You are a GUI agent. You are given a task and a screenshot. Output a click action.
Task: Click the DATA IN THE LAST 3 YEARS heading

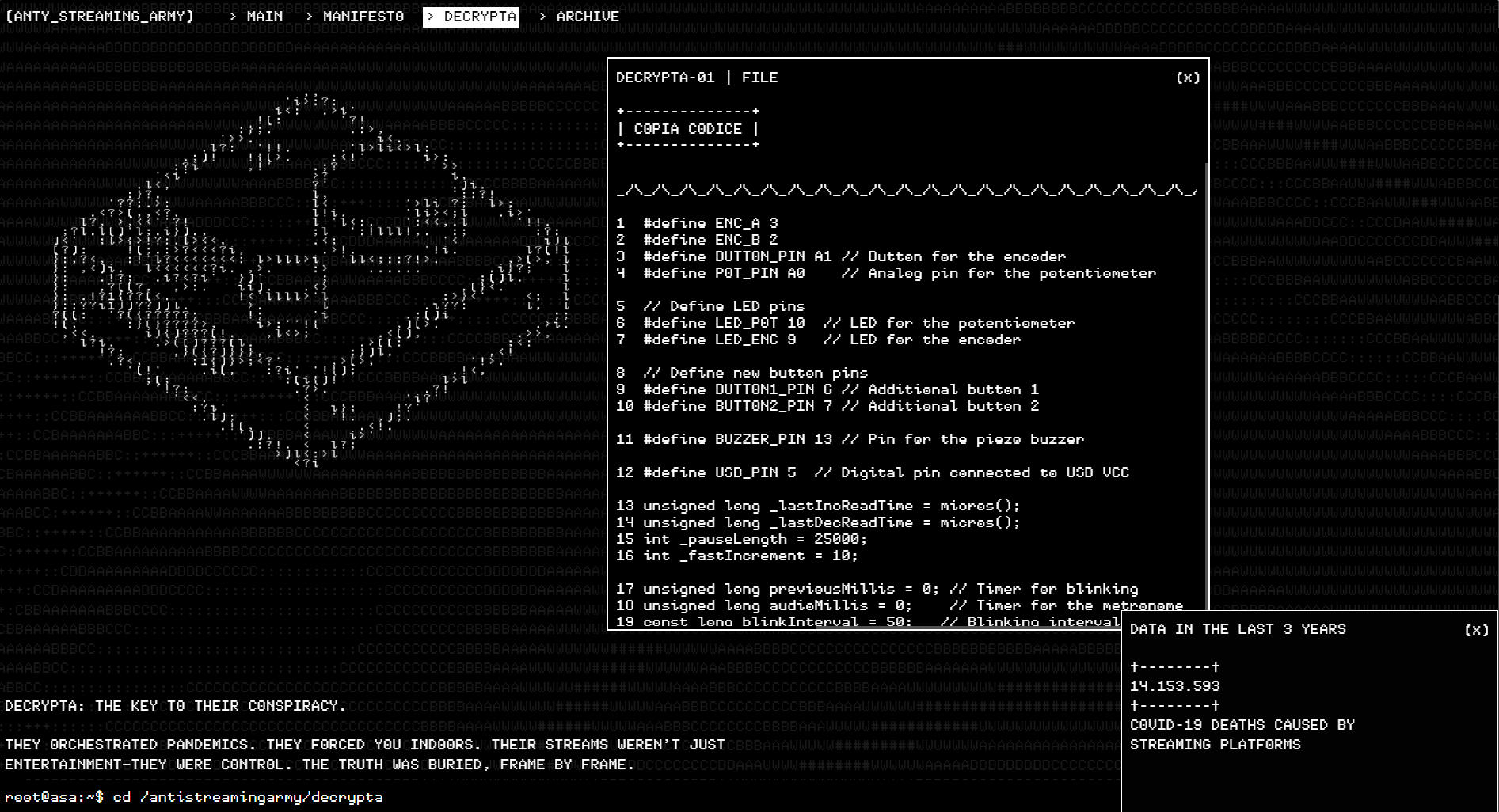[1237, 629]
